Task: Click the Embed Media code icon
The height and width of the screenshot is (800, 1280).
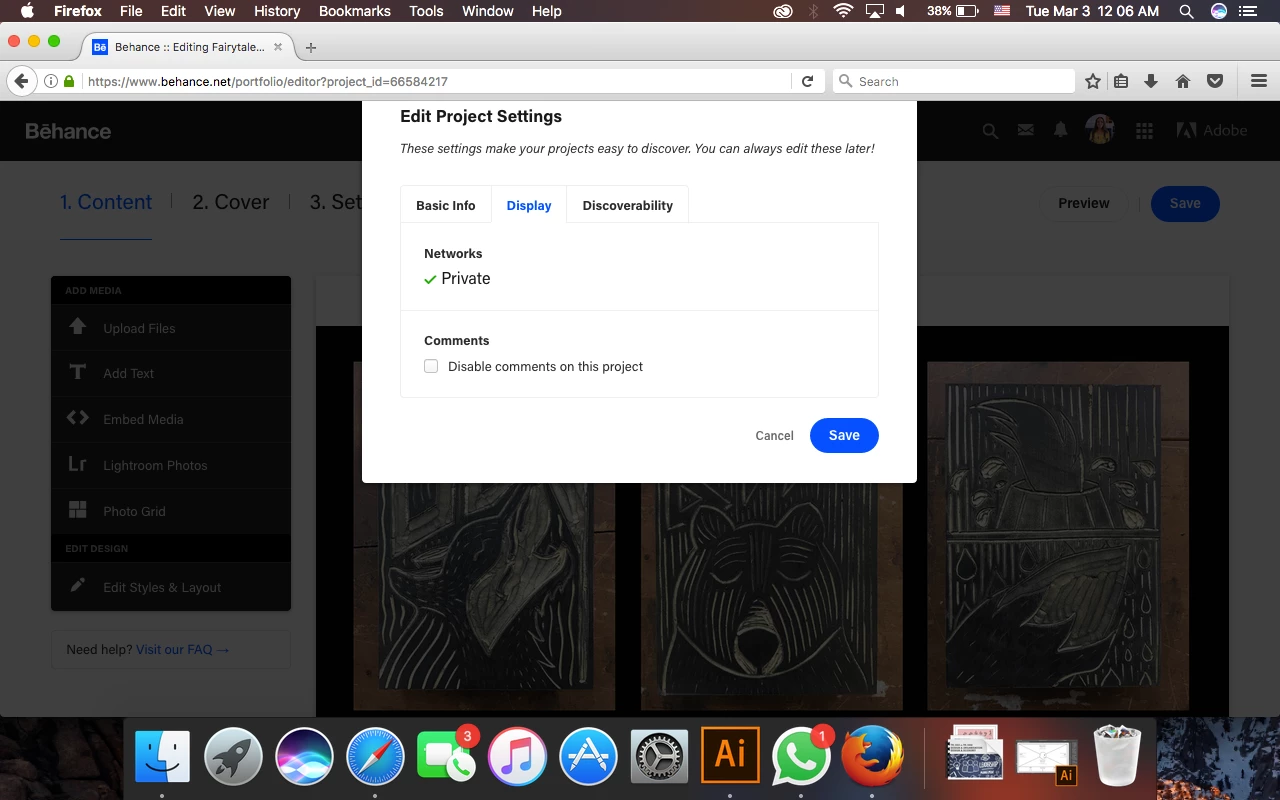Action: (77, 419)
